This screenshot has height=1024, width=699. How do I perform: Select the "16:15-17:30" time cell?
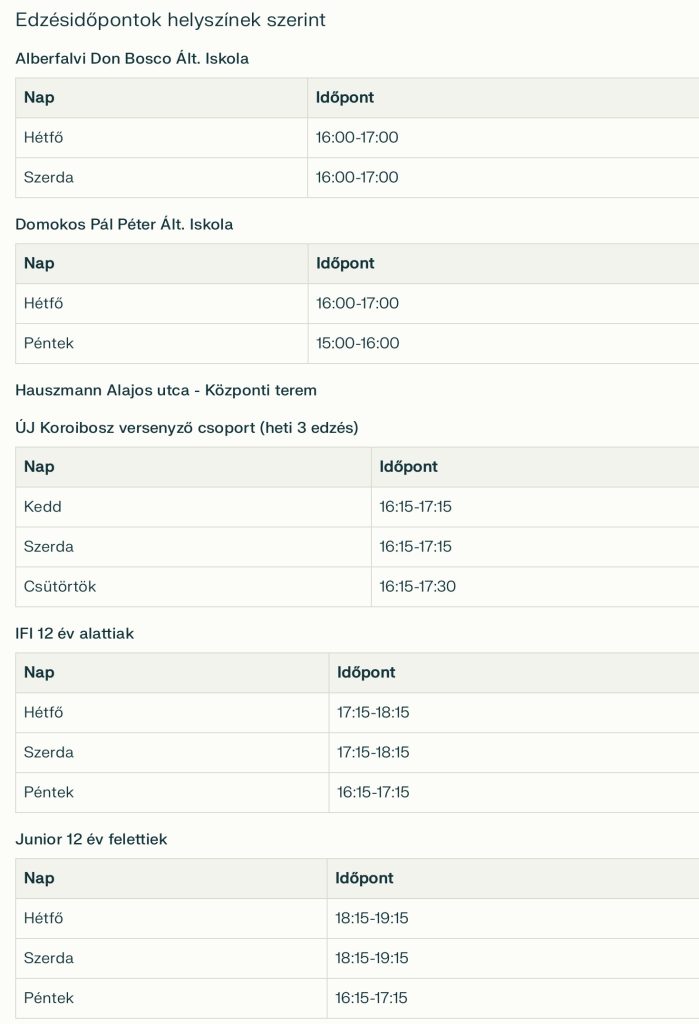(x=418, y=587)
